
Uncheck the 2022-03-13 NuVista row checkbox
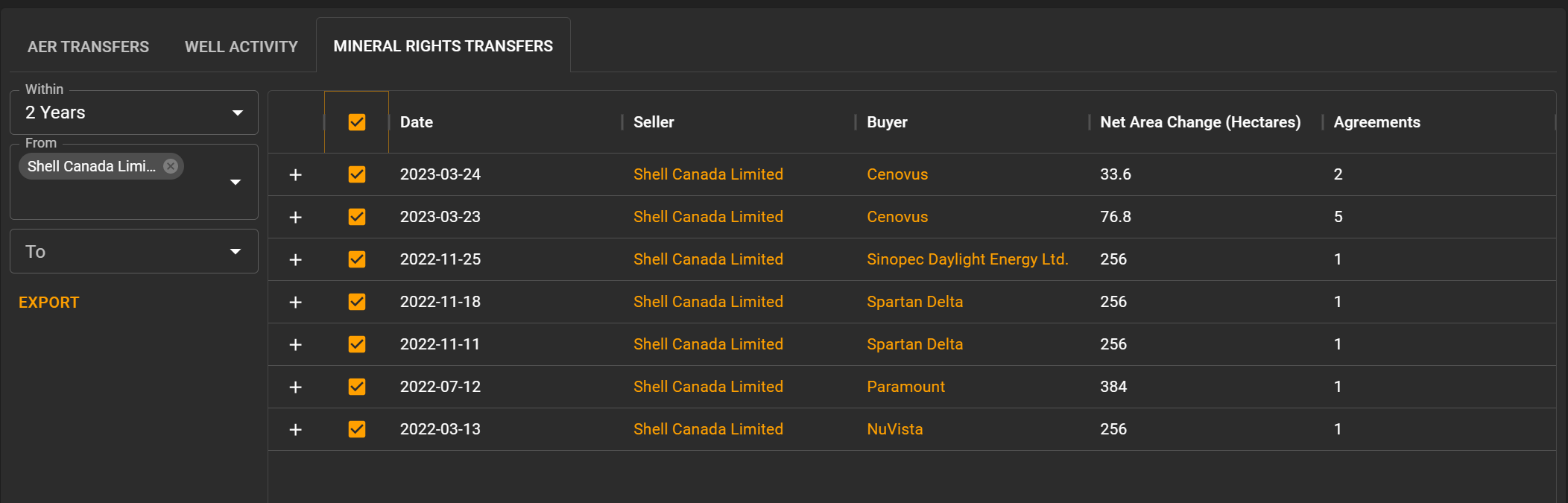click(x=356, y=429)
